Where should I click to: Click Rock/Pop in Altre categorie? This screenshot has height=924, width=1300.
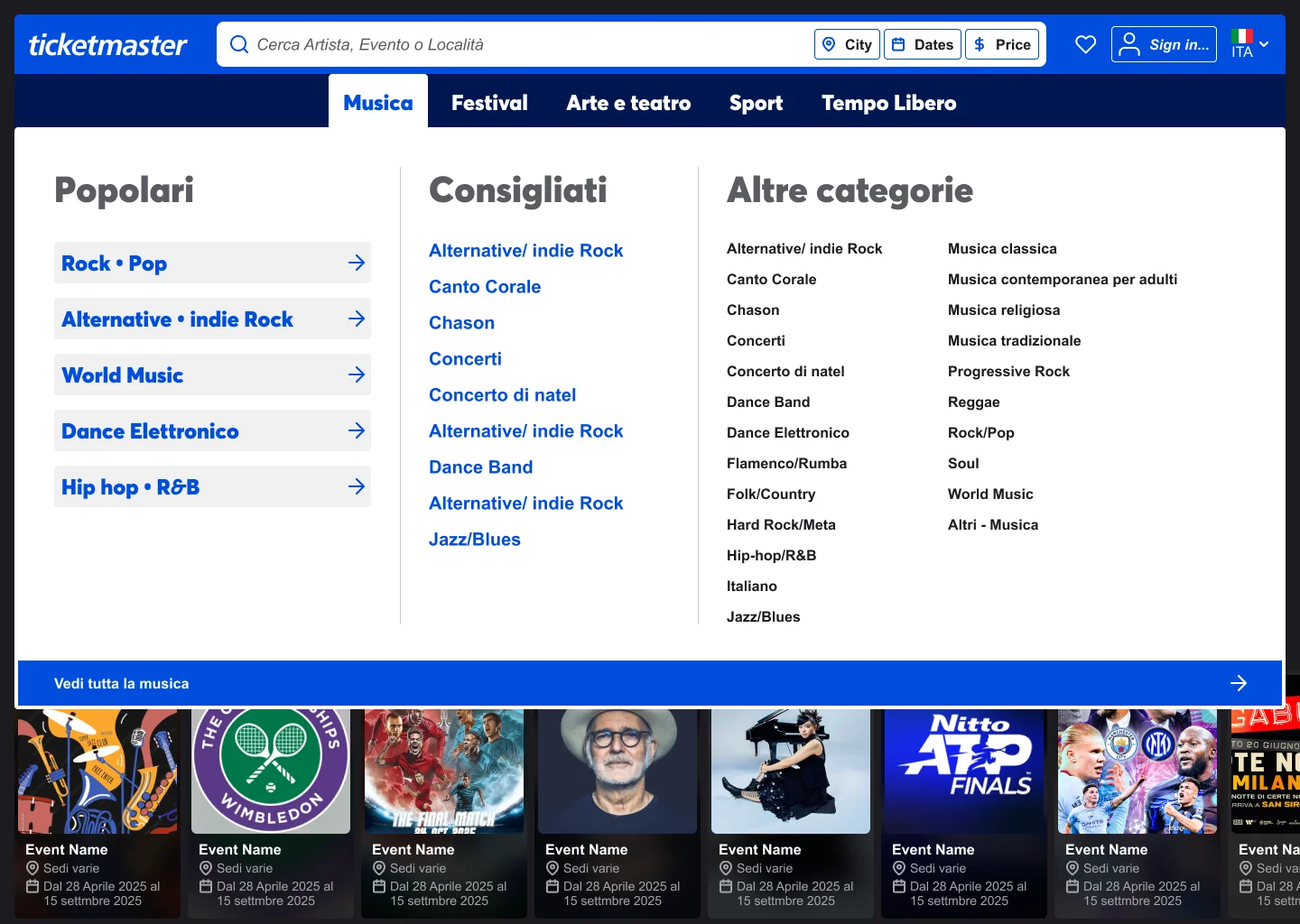pyautogui.click(x=980, y=432)
